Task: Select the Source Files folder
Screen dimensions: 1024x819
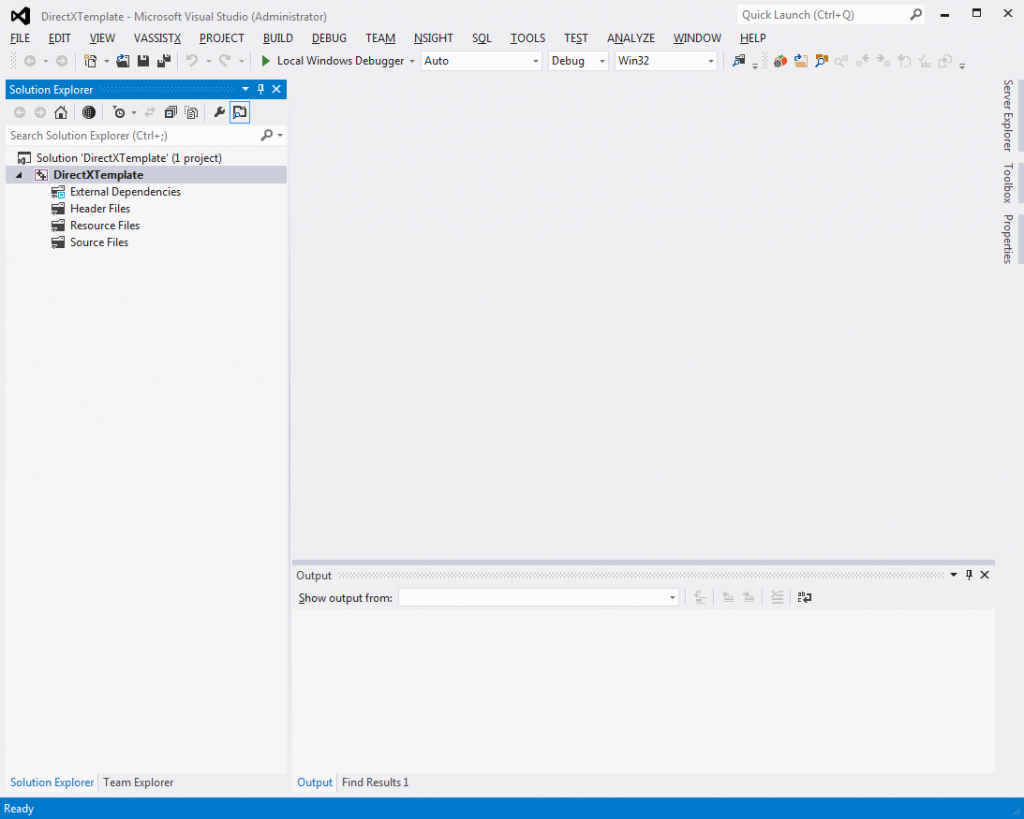Action: (99, 242)
